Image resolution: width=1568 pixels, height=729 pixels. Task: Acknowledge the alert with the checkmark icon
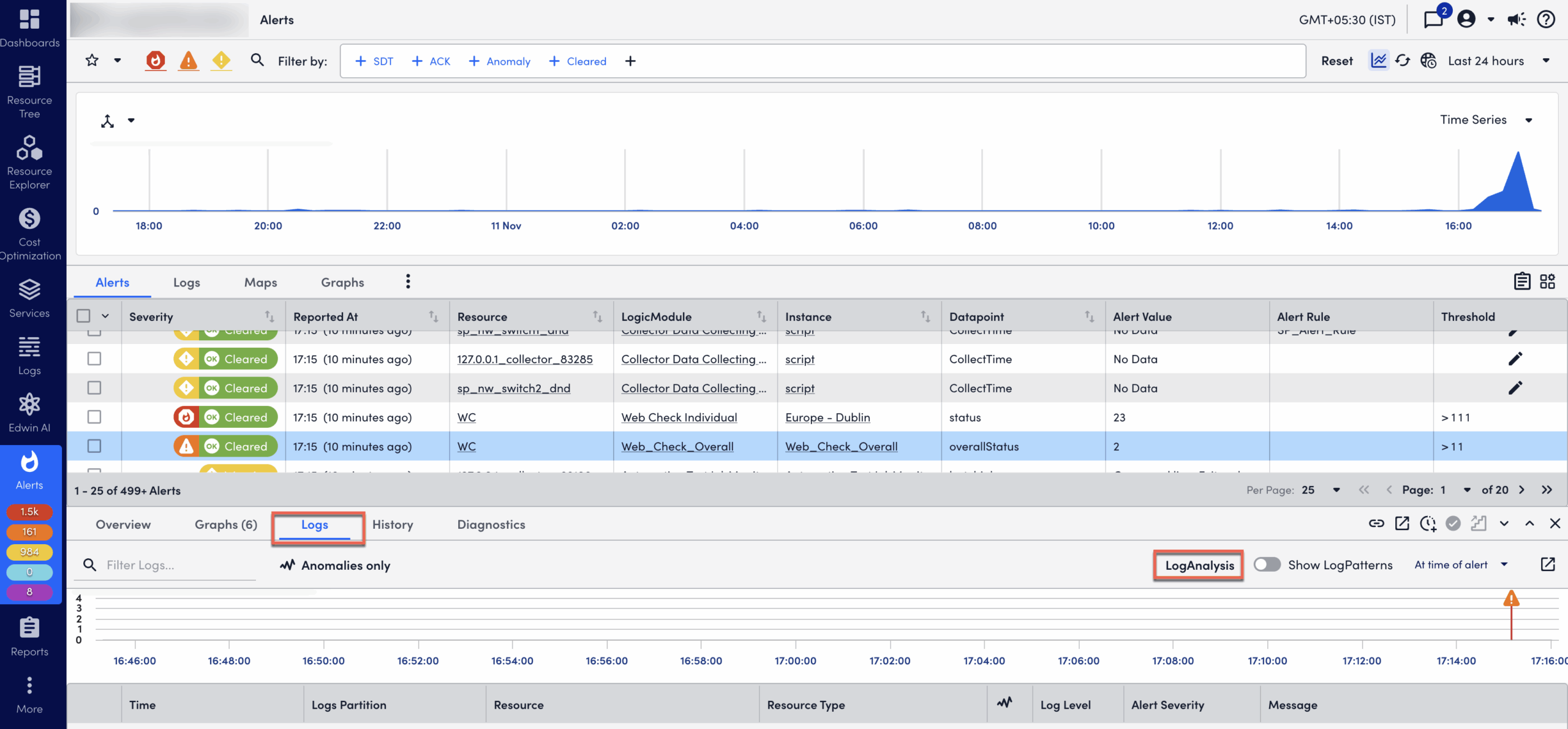pyautogui.click(x=1453, y=524)
